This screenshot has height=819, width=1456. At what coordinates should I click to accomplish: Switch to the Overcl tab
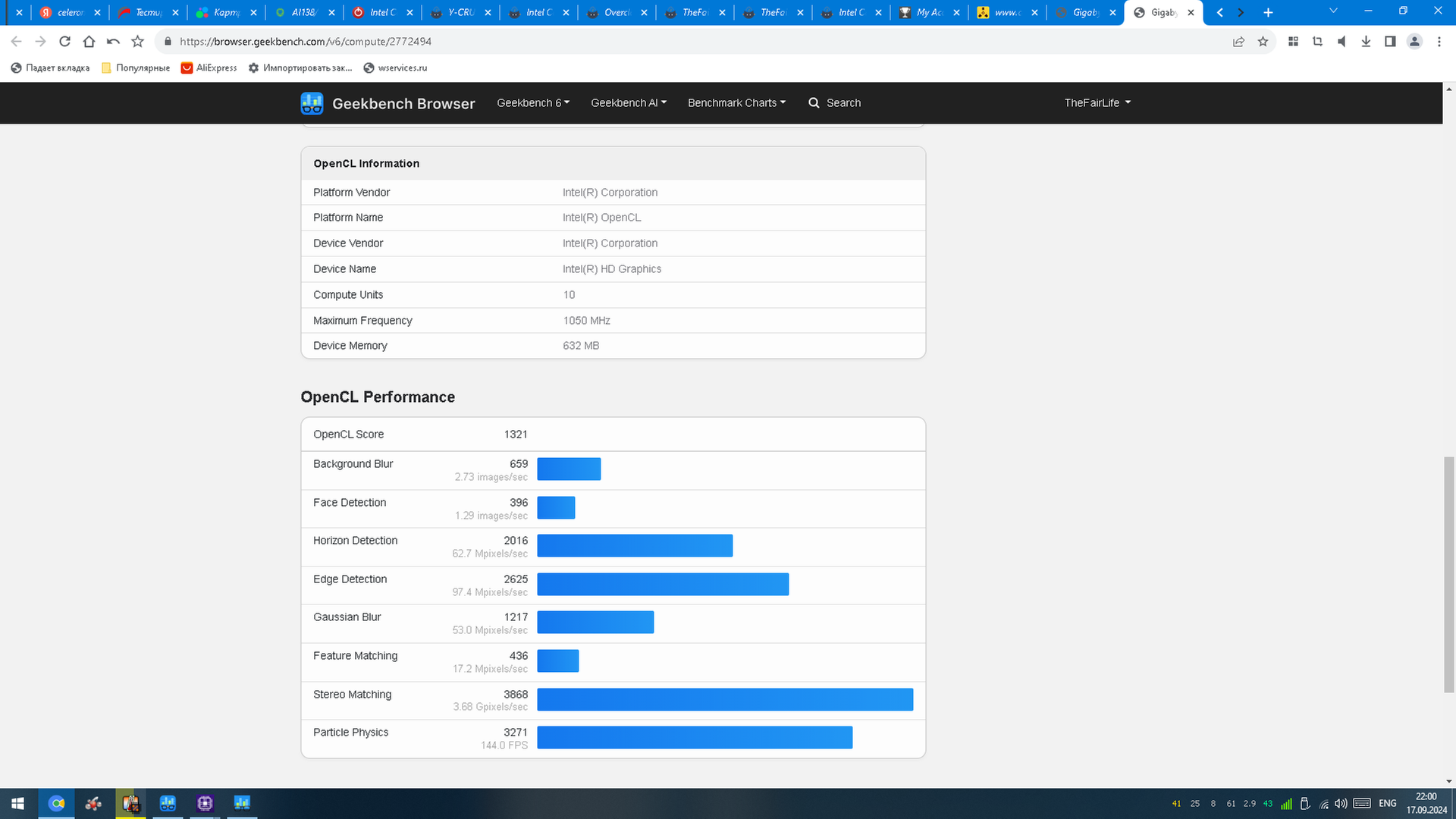[617, 12]
